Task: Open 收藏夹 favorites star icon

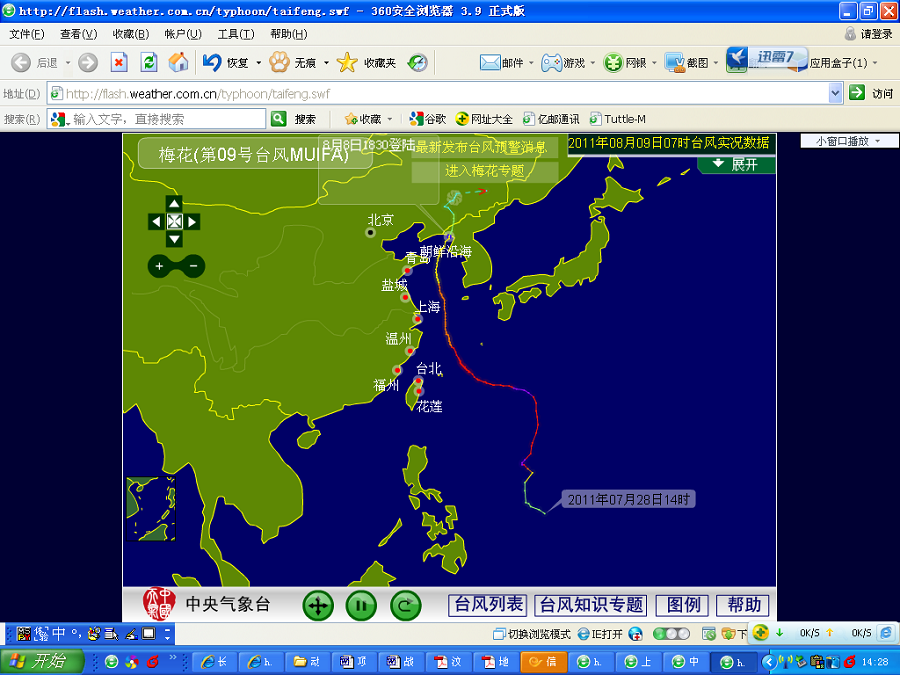Action: (x=346, y=62)
